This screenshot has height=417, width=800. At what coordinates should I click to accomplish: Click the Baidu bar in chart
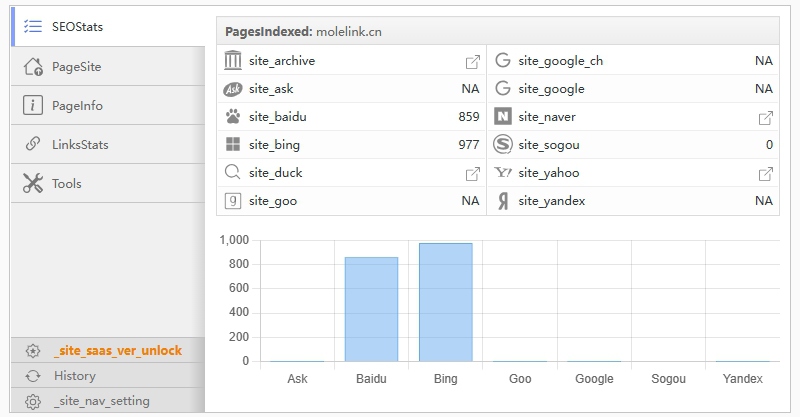tap(371, 309)
